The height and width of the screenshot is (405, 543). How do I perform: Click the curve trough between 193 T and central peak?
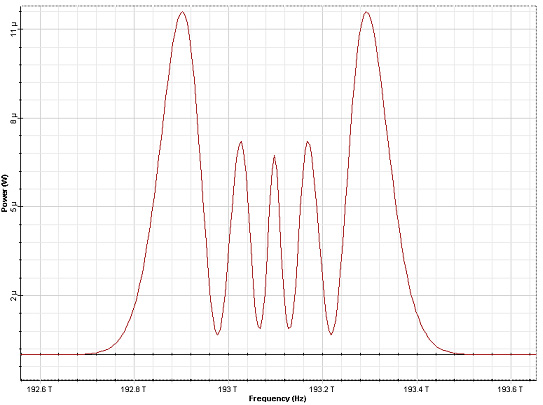pyautogui.click(x=259, y=327)
